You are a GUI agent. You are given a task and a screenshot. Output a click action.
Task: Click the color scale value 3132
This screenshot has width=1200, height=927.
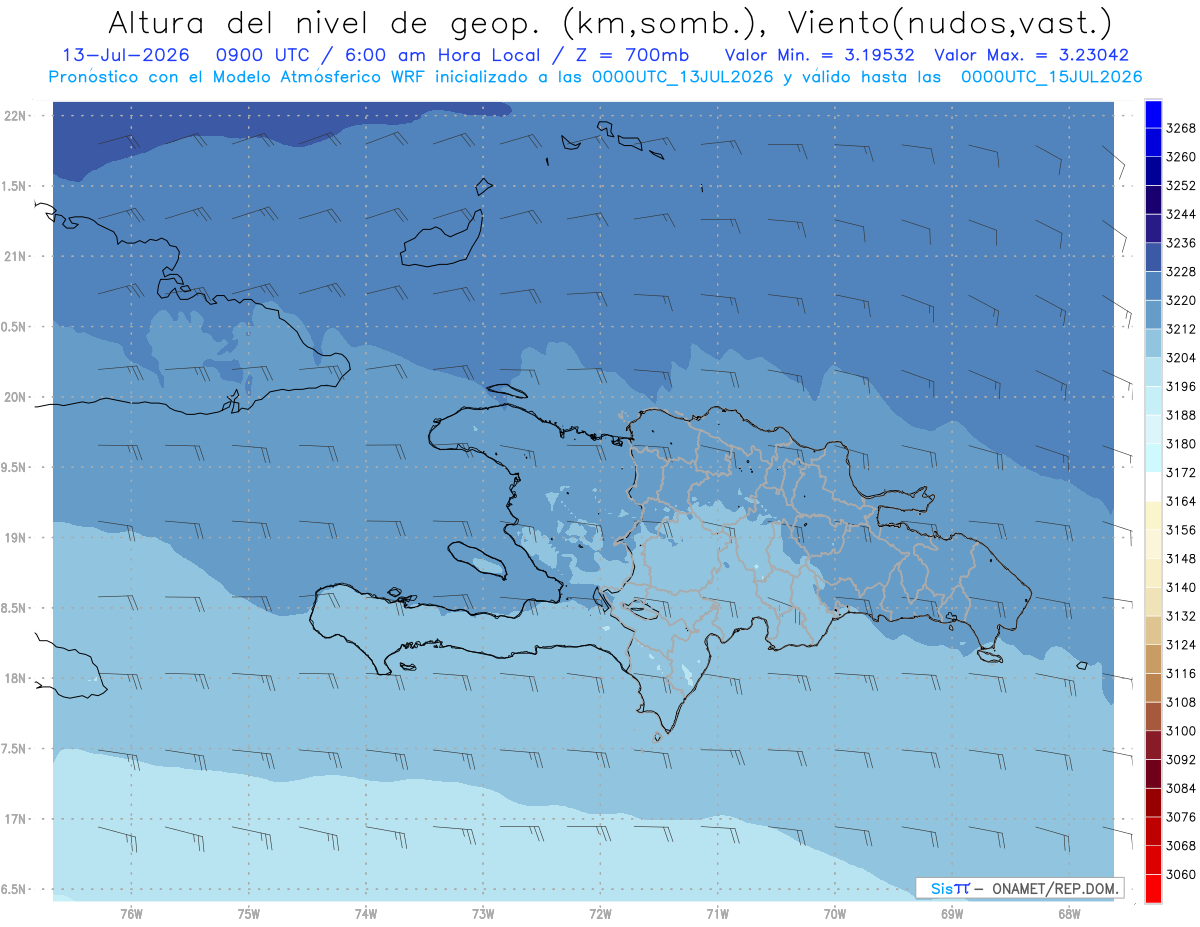1180,616
